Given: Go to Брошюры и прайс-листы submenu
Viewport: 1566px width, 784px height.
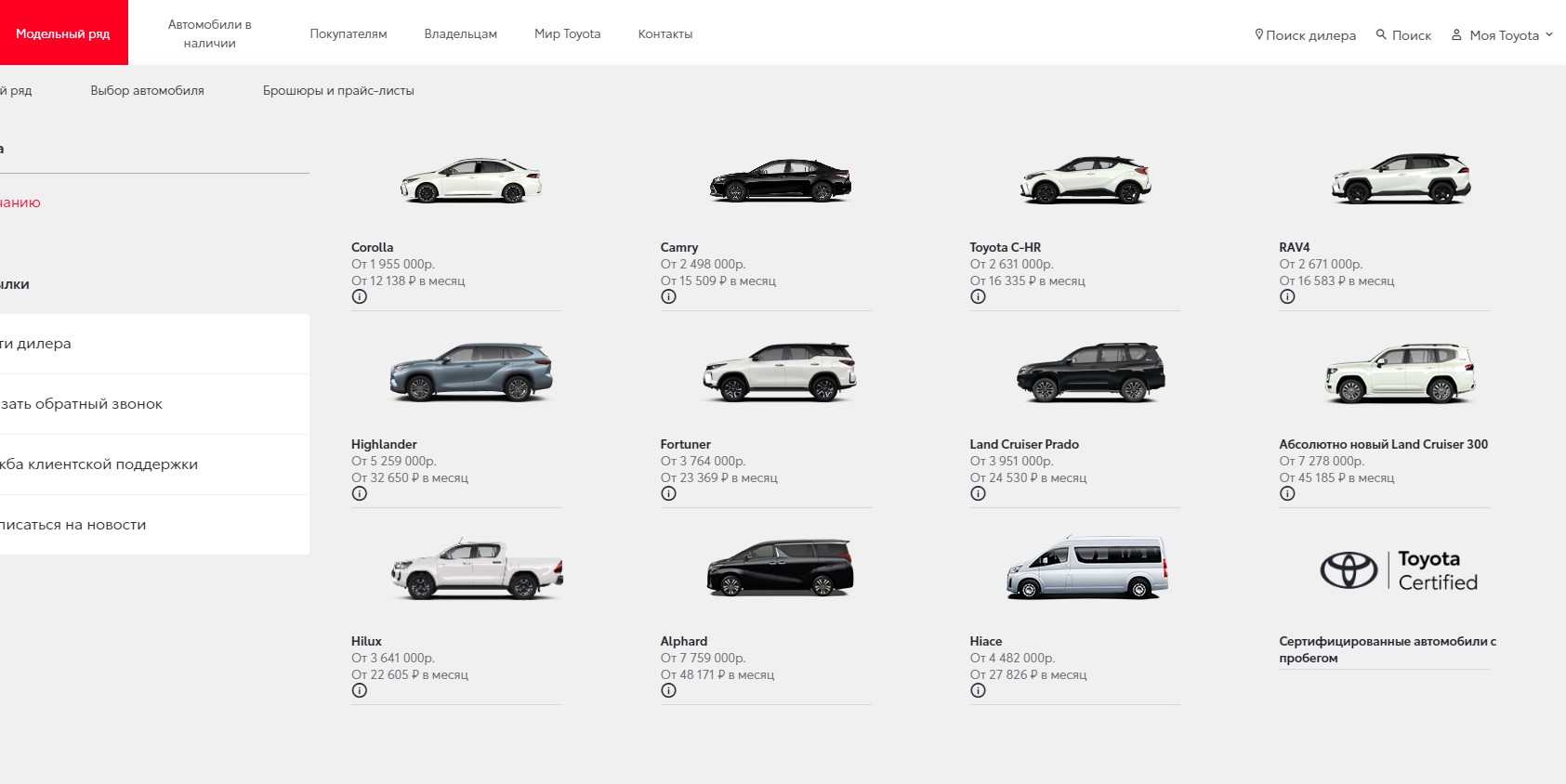Looking at the screenshot, I should (338, 90).
